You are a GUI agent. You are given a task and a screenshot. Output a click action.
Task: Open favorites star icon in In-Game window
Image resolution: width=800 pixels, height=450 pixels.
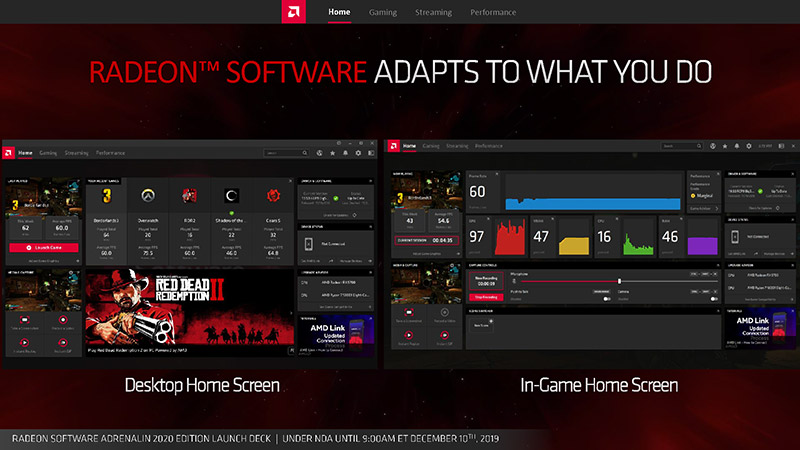[724, 146]
